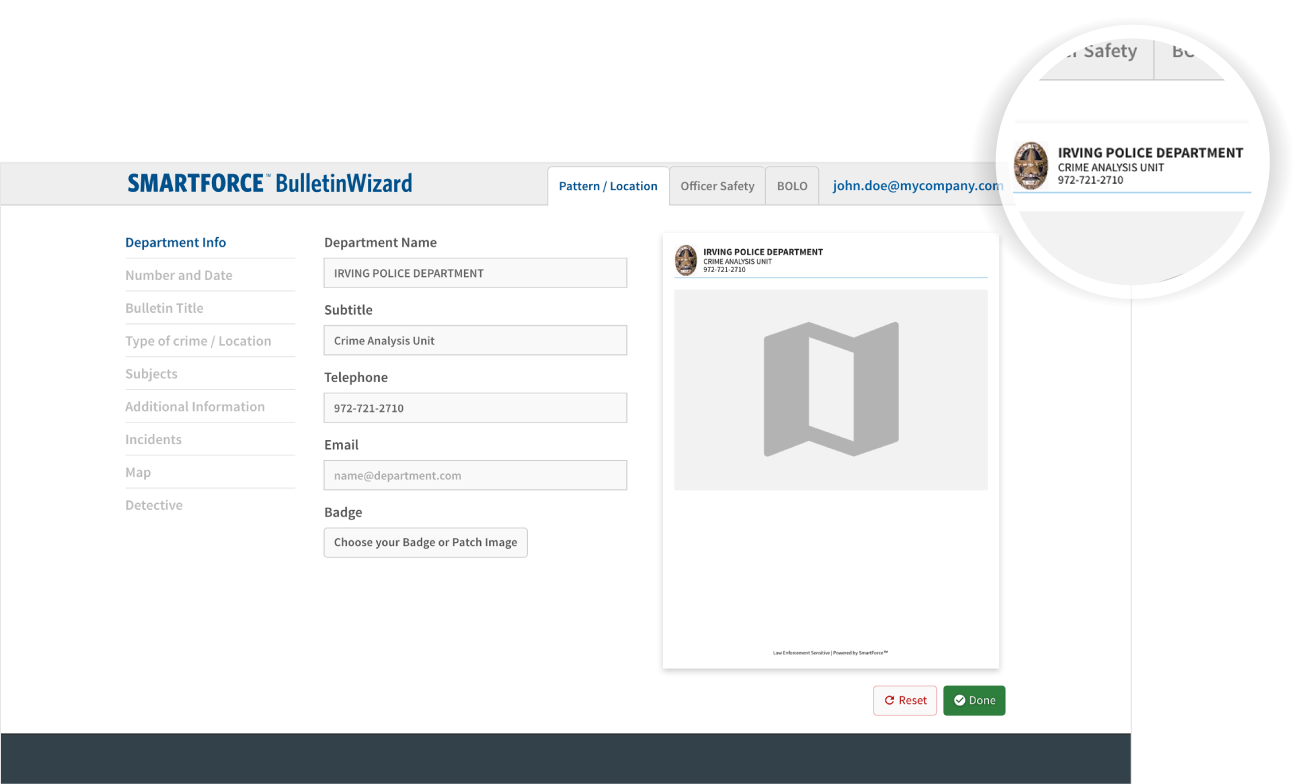Click the Department Name input field
Screen dimensions: 1294x784
pos(475,273)
